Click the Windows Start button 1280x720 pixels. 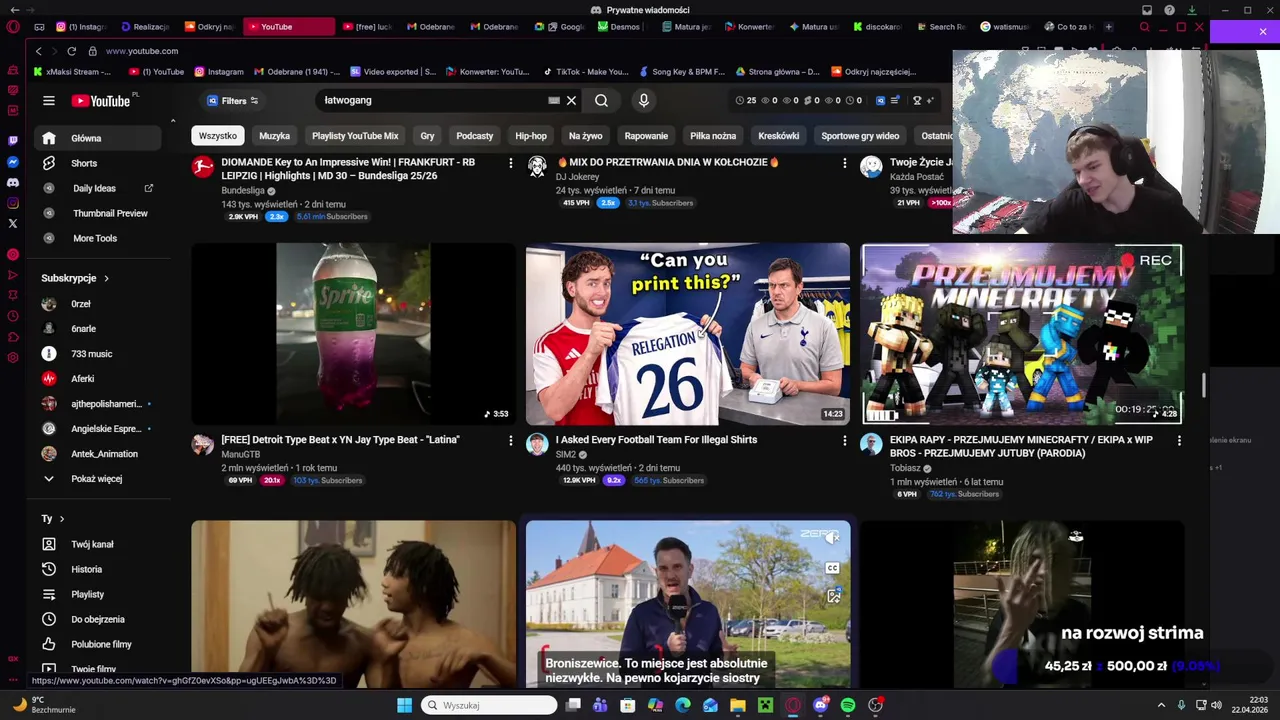pos(404,705)
